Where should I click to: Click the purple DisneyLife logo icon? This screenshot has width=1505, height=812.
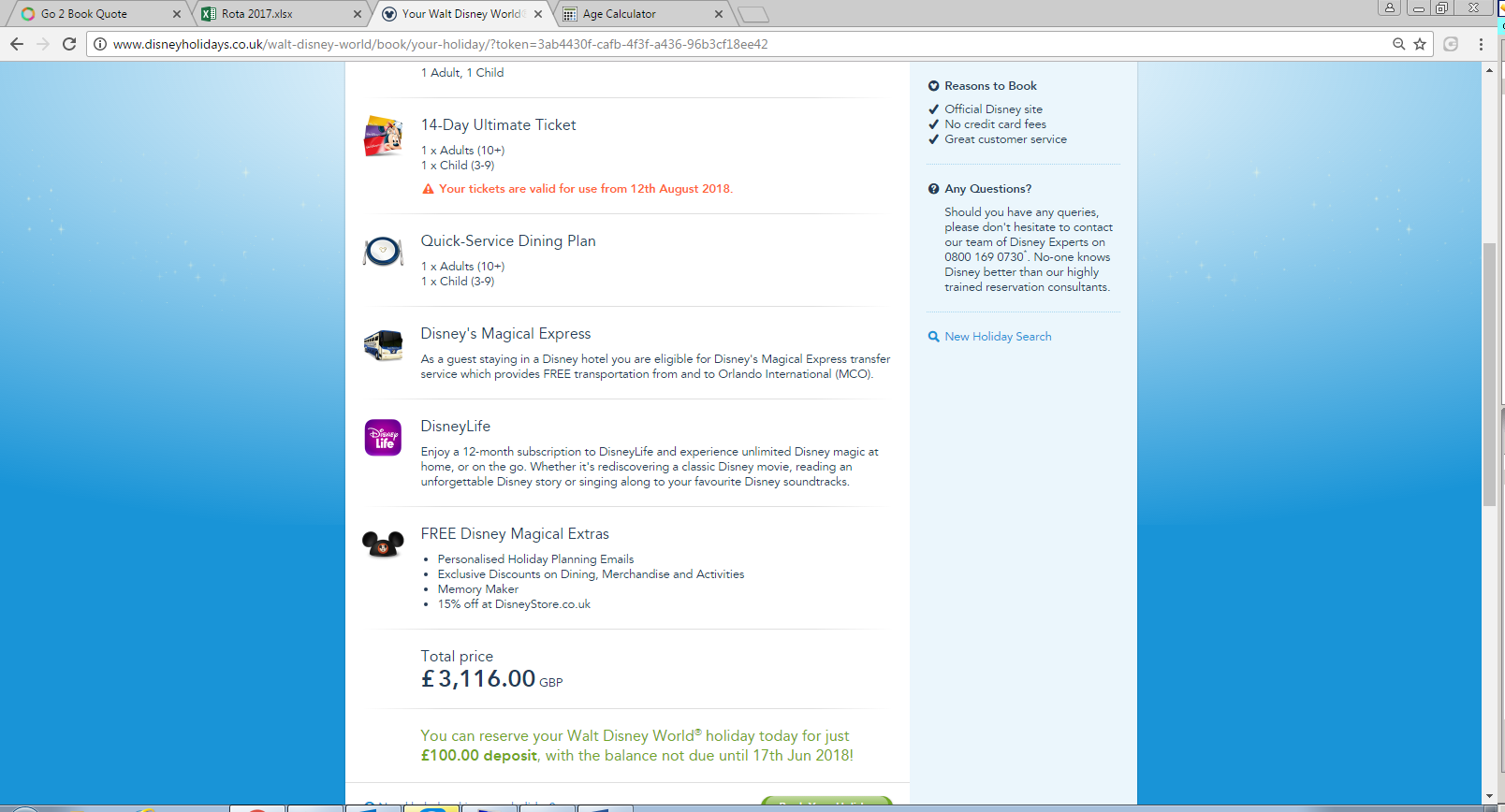(383, 438)
